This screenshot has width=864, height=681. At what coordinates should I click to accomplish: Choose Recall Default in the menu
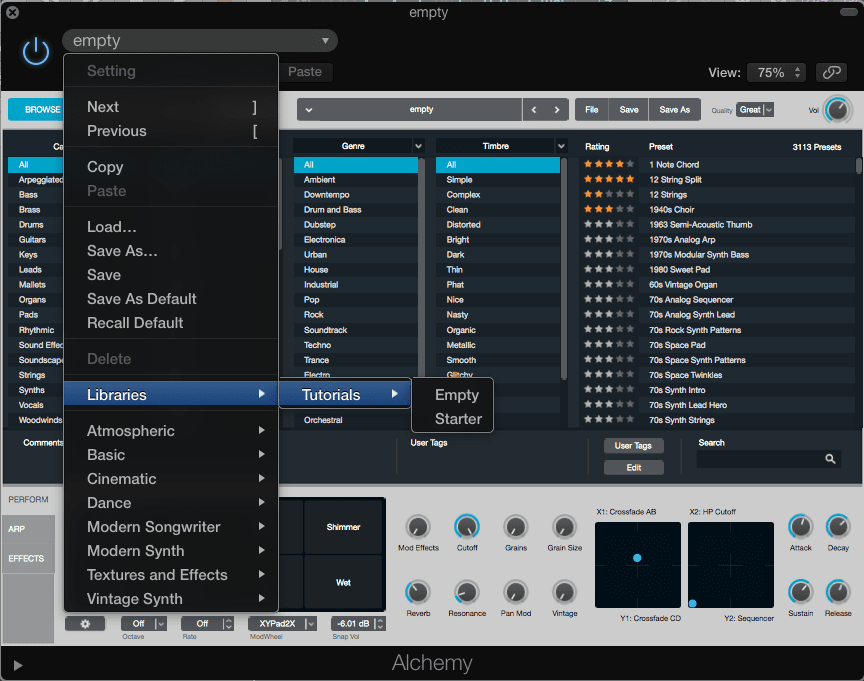tap(171, 323)
